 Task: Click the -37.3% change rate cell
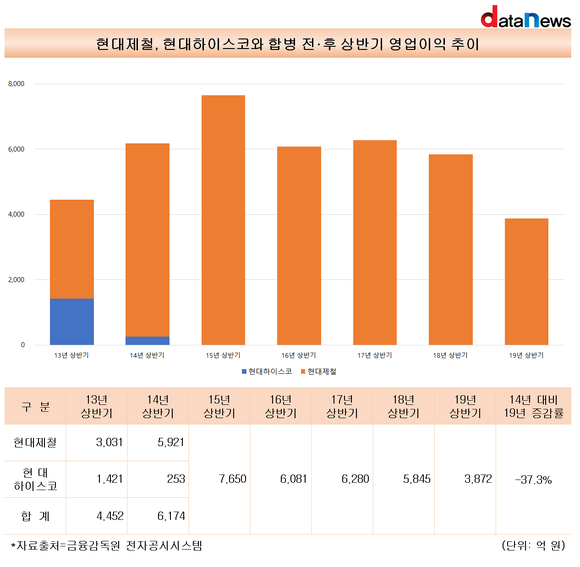(533, 480)
